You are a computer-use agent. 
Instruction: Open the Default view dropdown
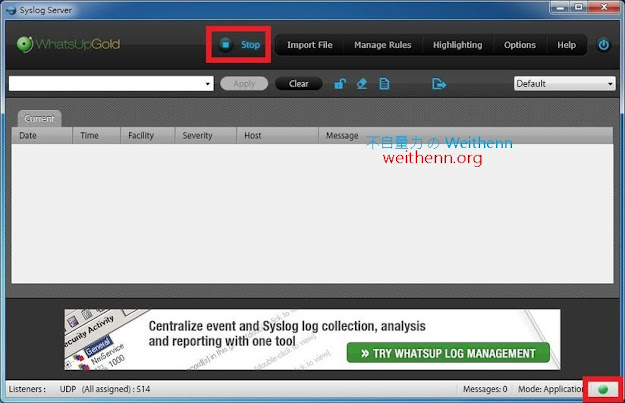coord(564,83)
